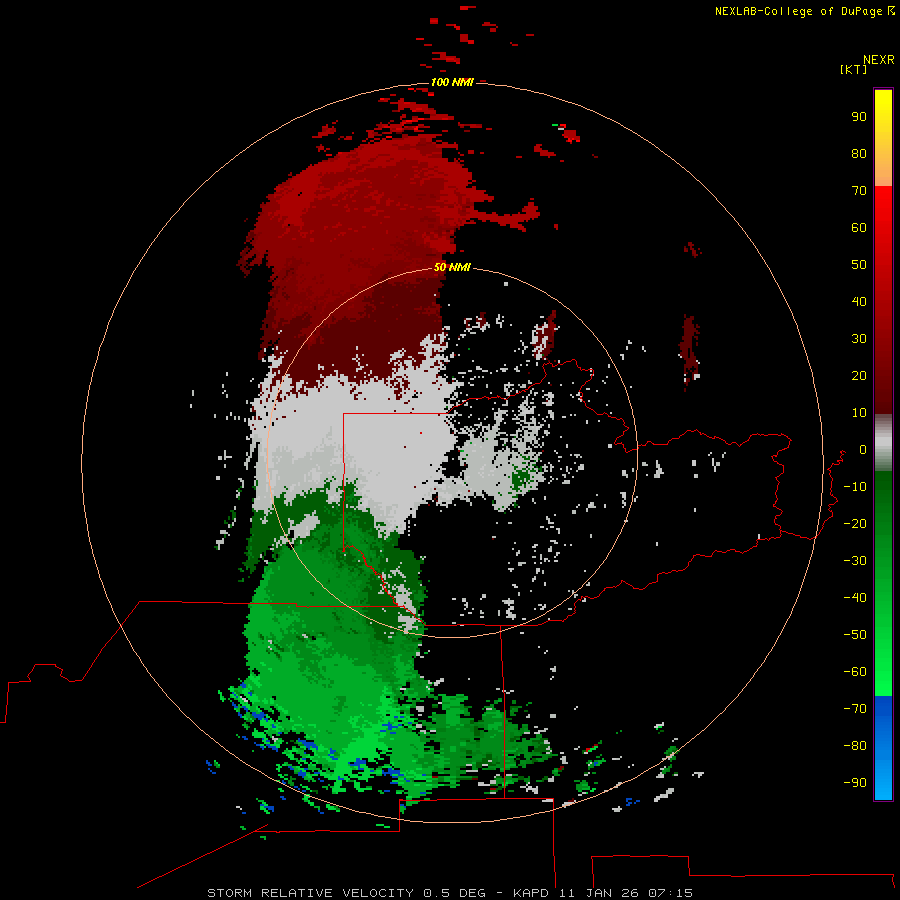Click the 'NEXR' label above the color scale
900x900 pixels.
coord(878,60)
